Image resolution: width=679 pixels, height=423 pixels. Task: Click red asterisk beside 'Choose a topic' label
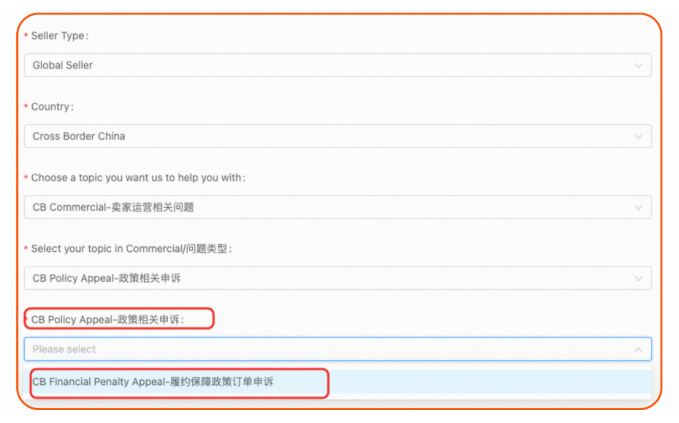pyautogui.click(x=26, y=178)
